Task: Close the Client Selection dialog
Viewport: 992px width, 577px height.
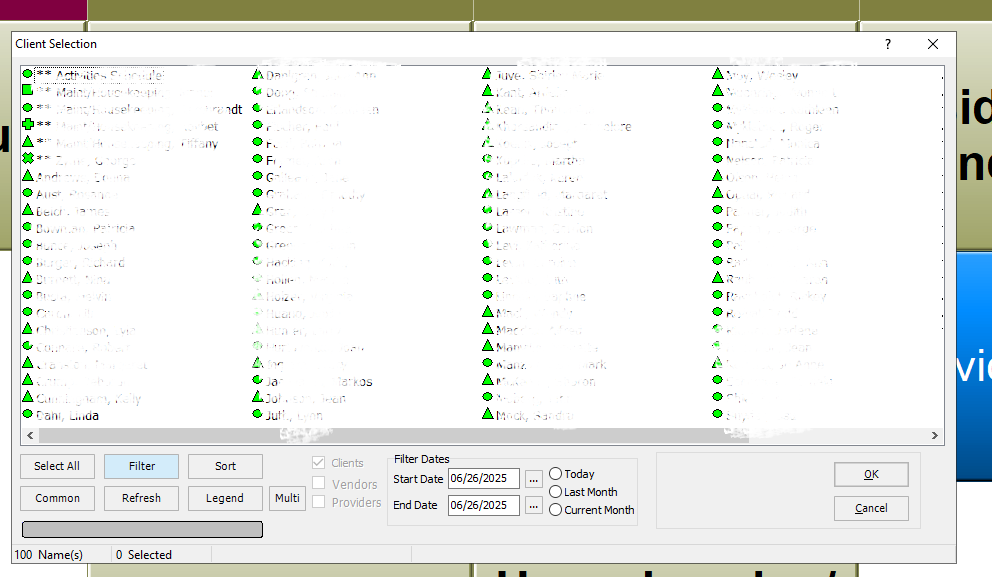Action: coord(933,44)
